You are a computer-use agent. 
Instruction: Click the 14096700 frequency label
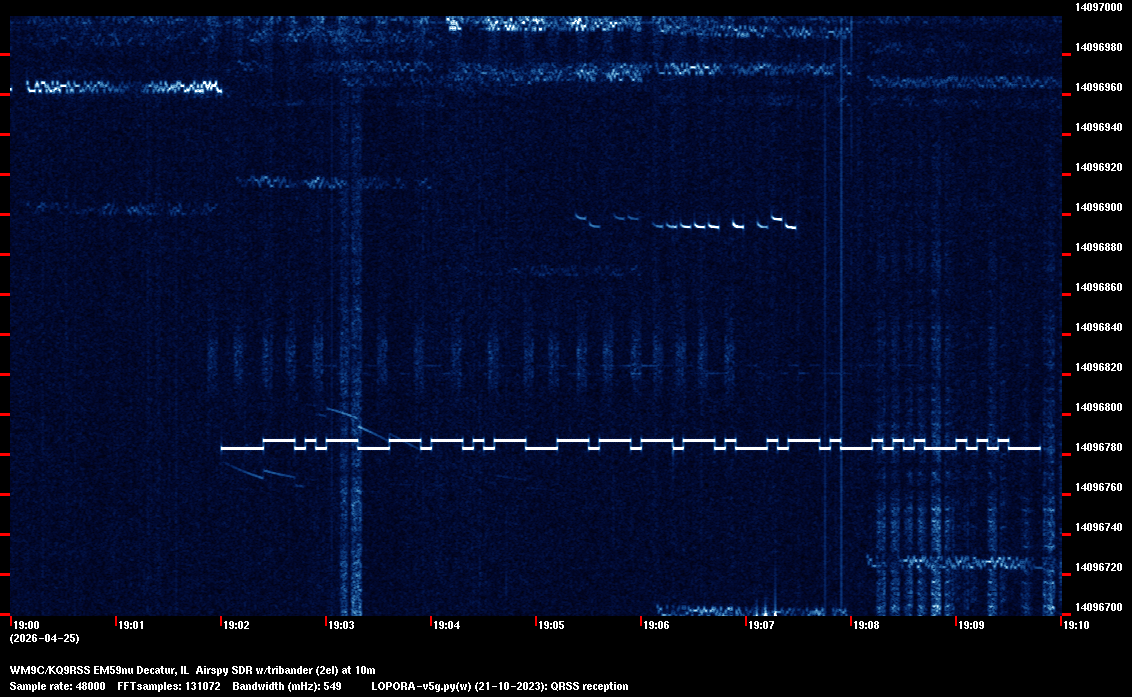pyautogui.click(x=1099, y=607)
